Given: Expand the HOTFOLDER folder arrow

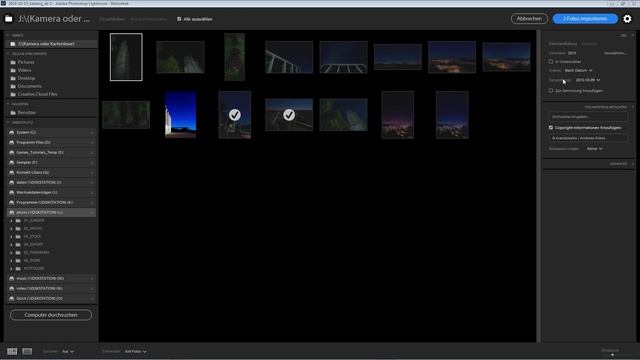Looking at the screenshot, I should coord(11,269).
